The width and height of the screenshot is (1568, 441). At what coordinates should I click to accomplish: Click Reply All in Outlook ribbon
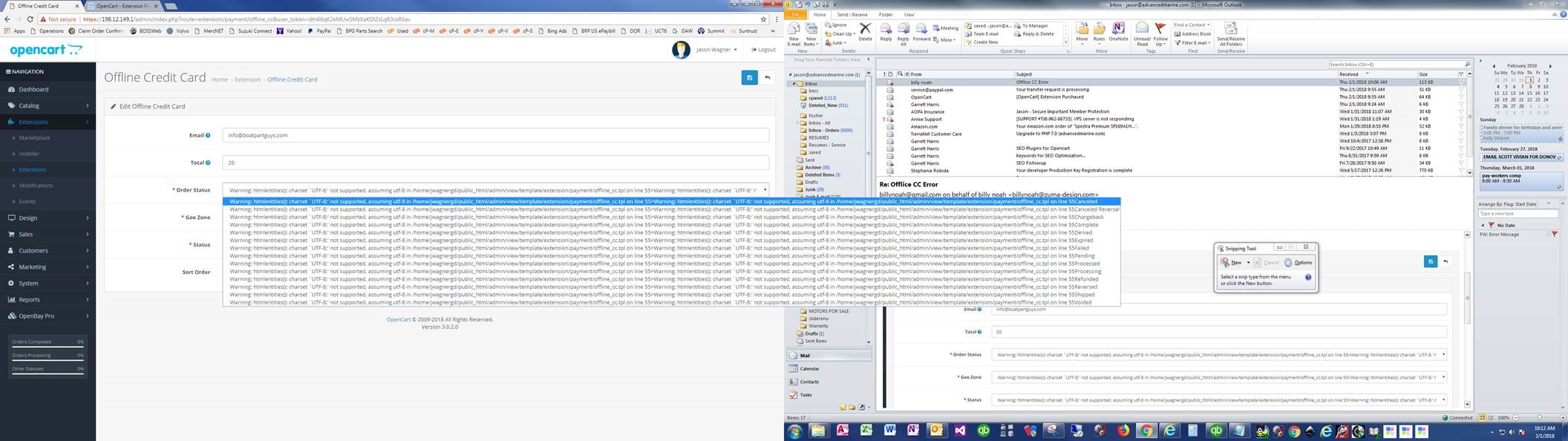[x=904, y=33]
